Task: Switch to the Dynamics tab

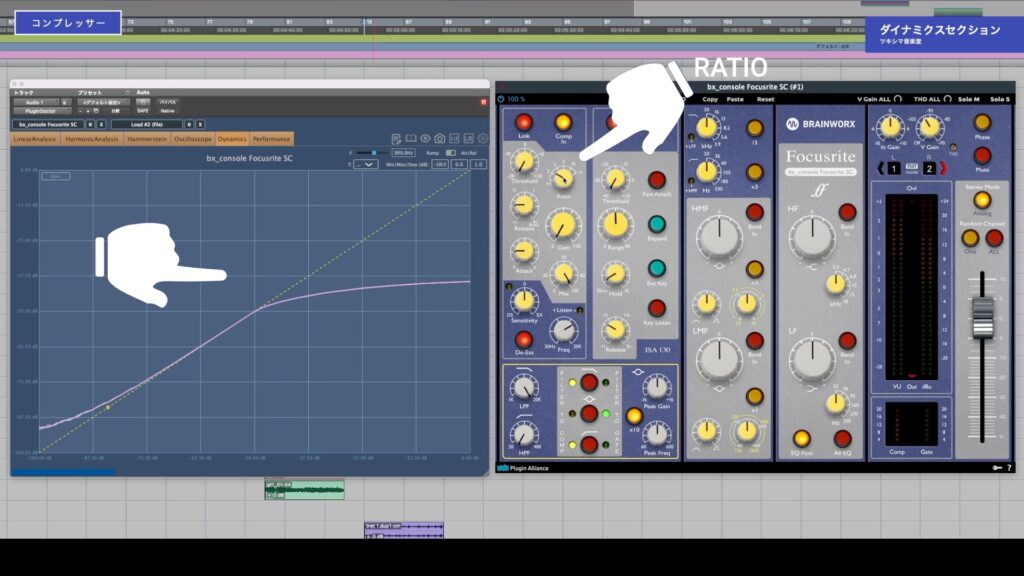Action: (232, 139)
